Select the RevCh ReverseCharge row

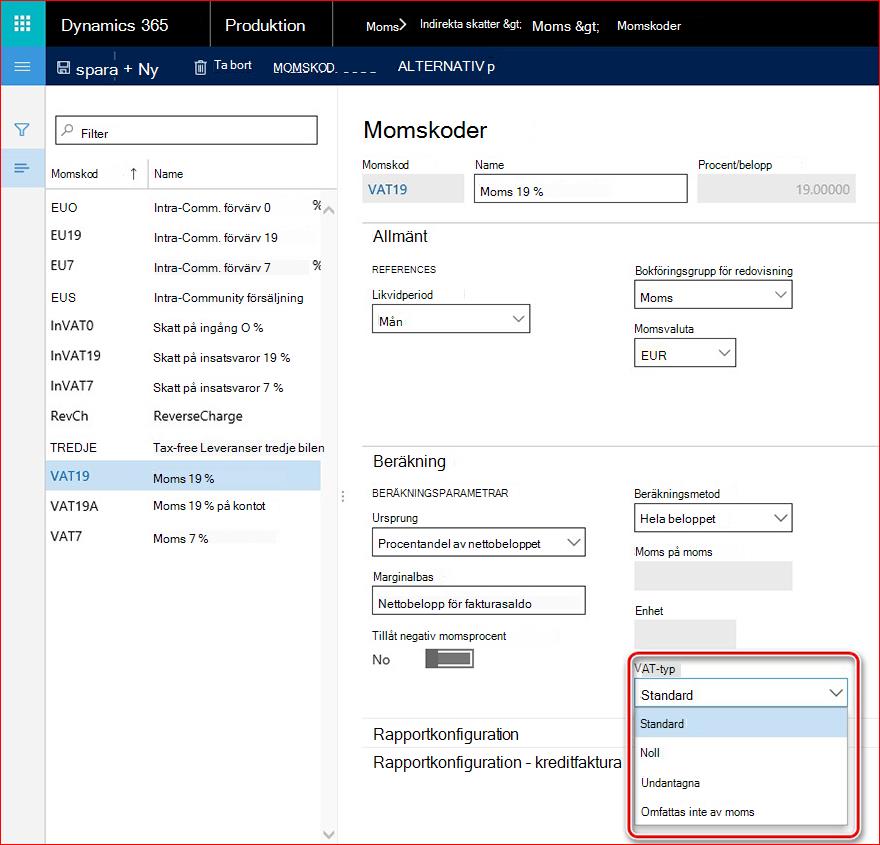click(184, 416)
